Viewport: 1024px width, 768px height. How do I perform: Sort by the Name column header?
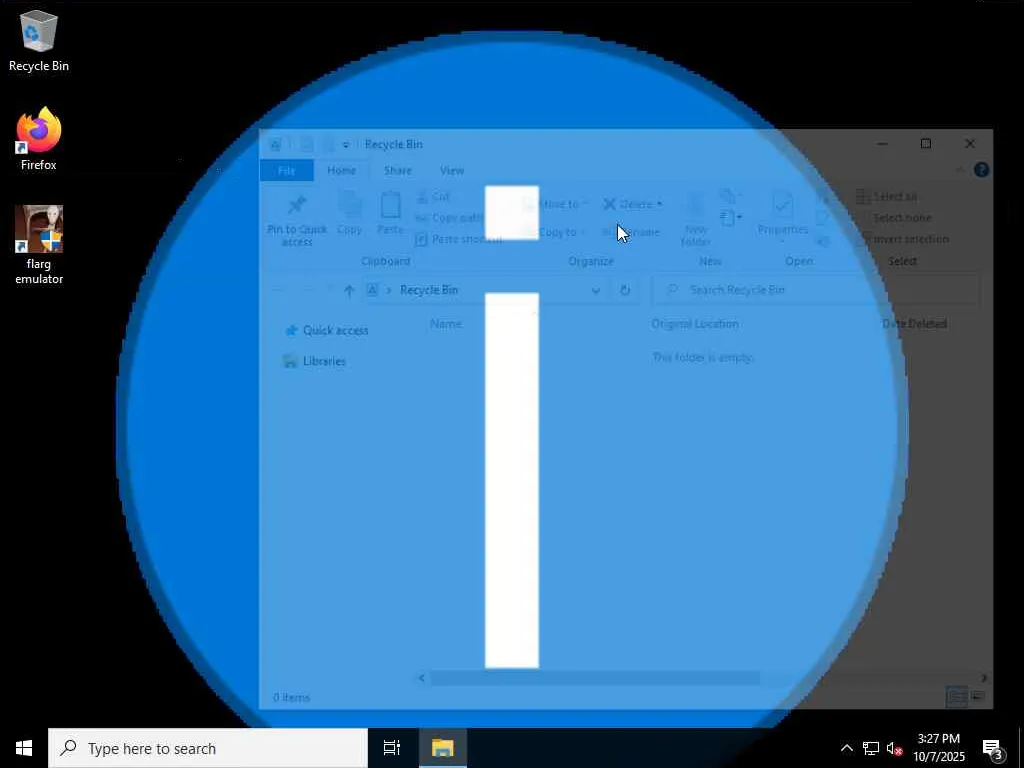pos(446,324)
